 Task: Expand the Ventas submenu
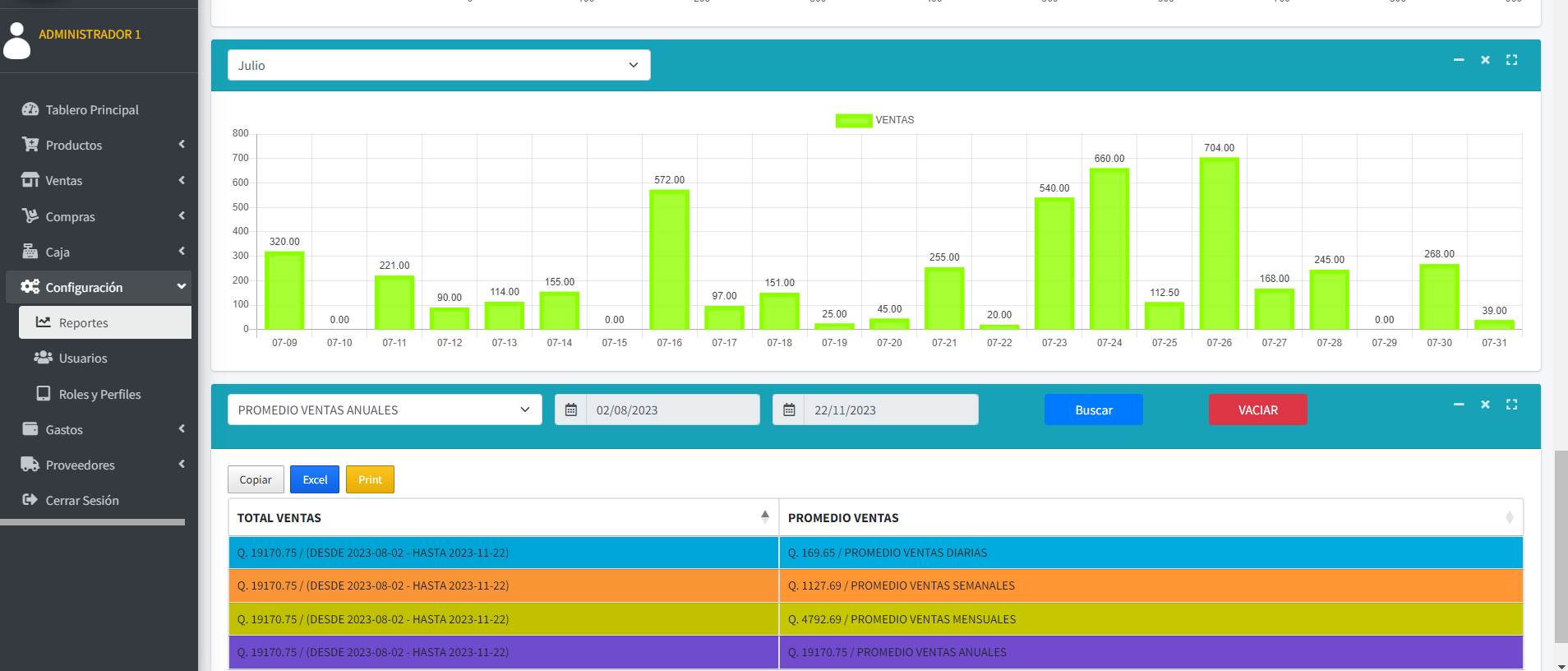182,180
